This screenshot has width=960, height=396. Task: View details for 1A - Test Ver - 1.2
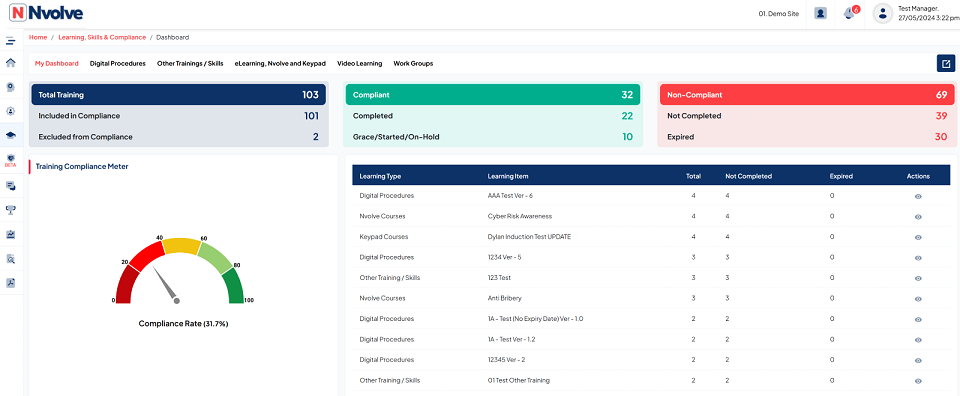coord(918,340)
